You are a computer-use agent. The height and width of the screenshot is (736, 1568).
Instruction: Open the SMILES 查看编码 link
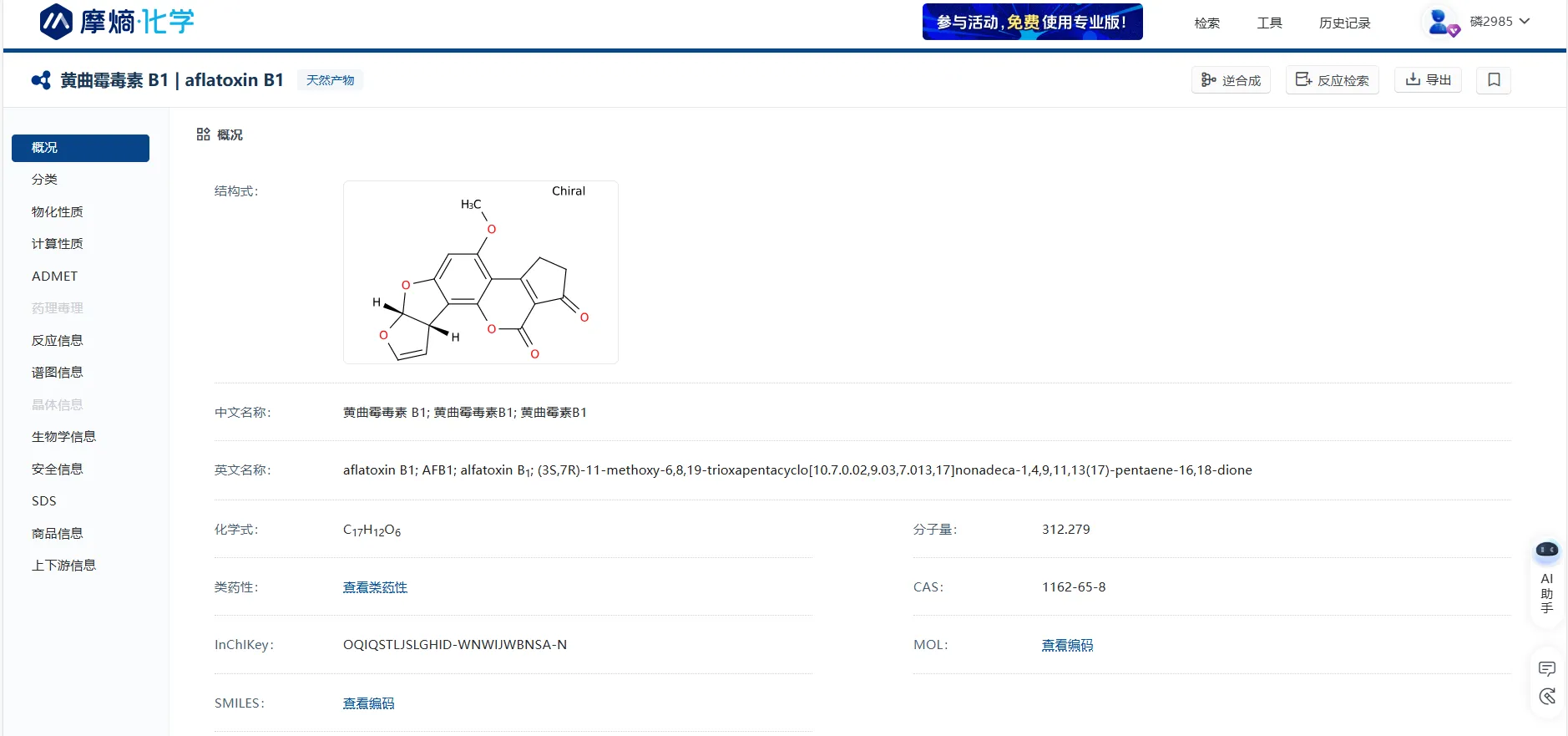point(368,703)
